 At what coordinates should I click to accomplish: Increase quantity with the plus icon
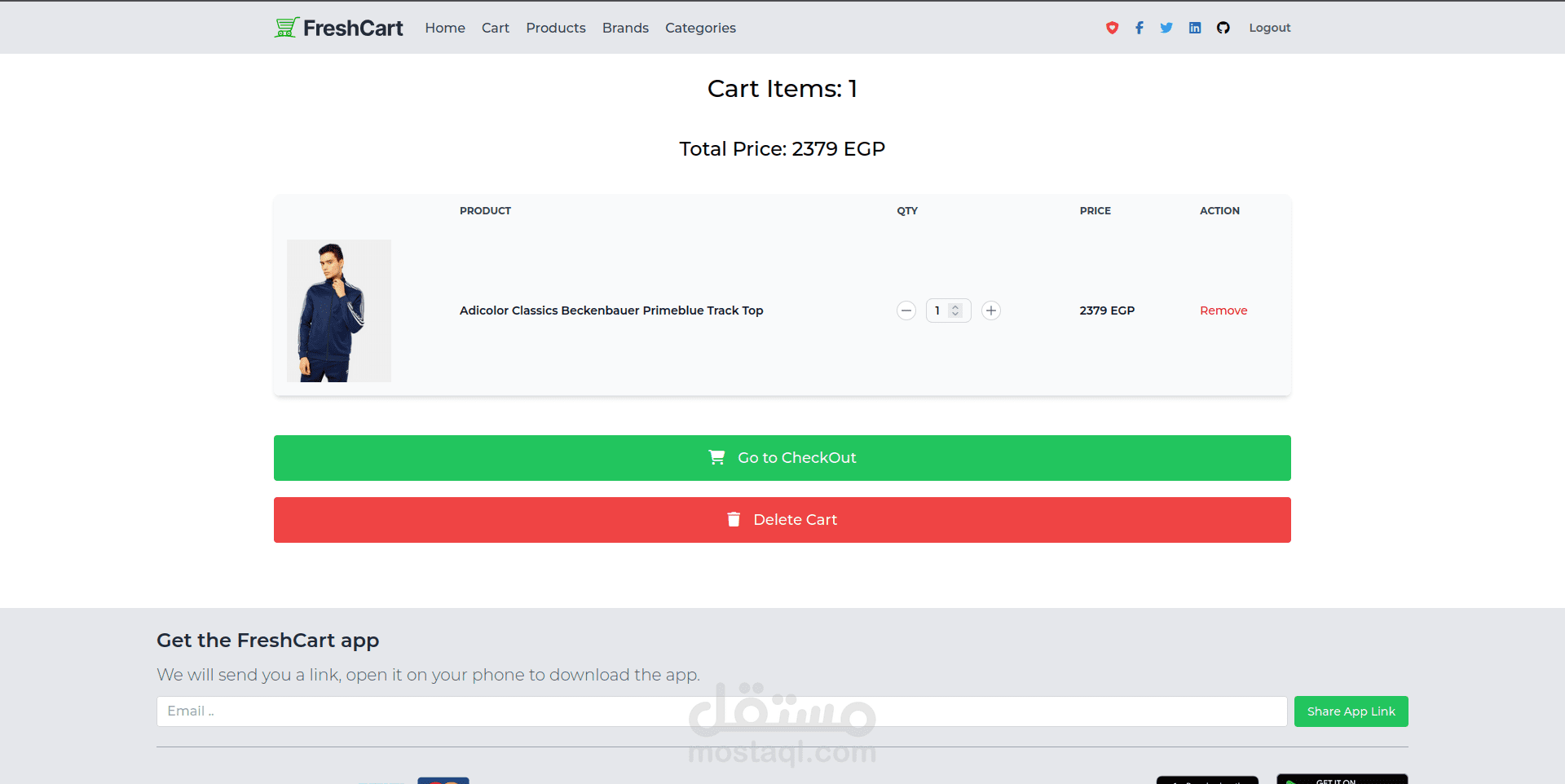[x=991, y=311]
